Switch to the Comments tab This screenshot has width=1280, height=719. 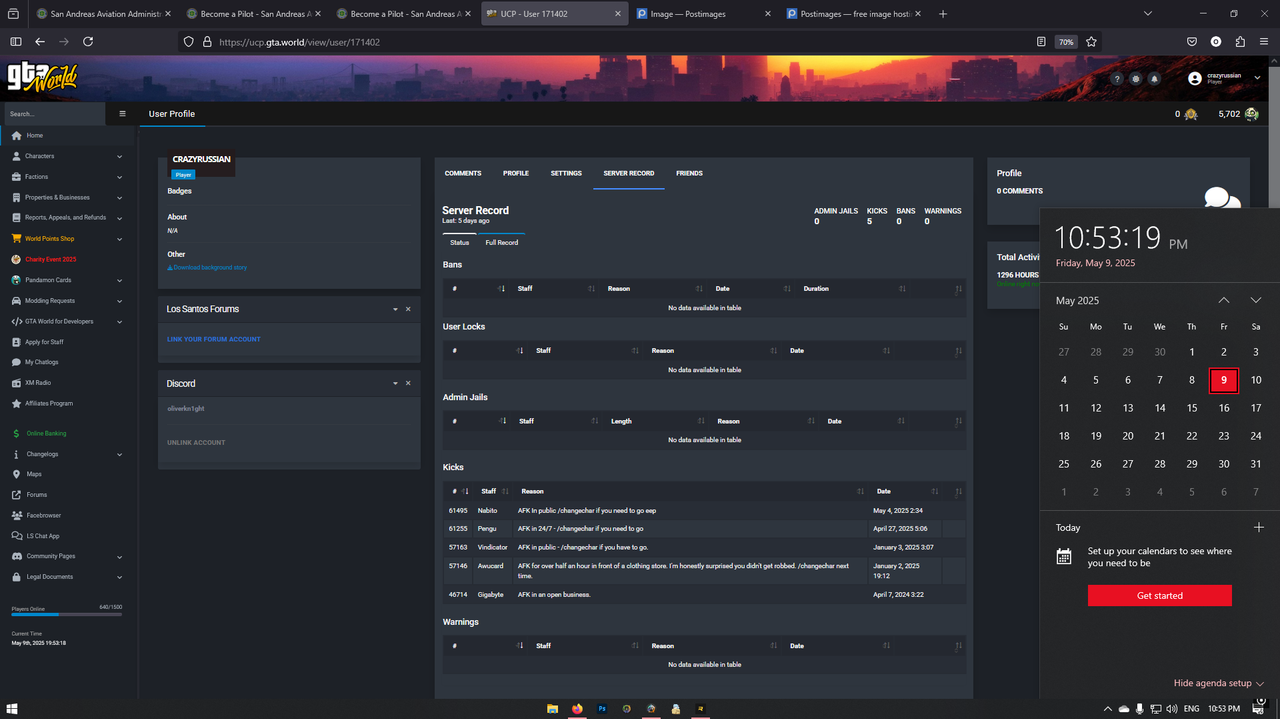pyautogui.click(x=463, y=173)
